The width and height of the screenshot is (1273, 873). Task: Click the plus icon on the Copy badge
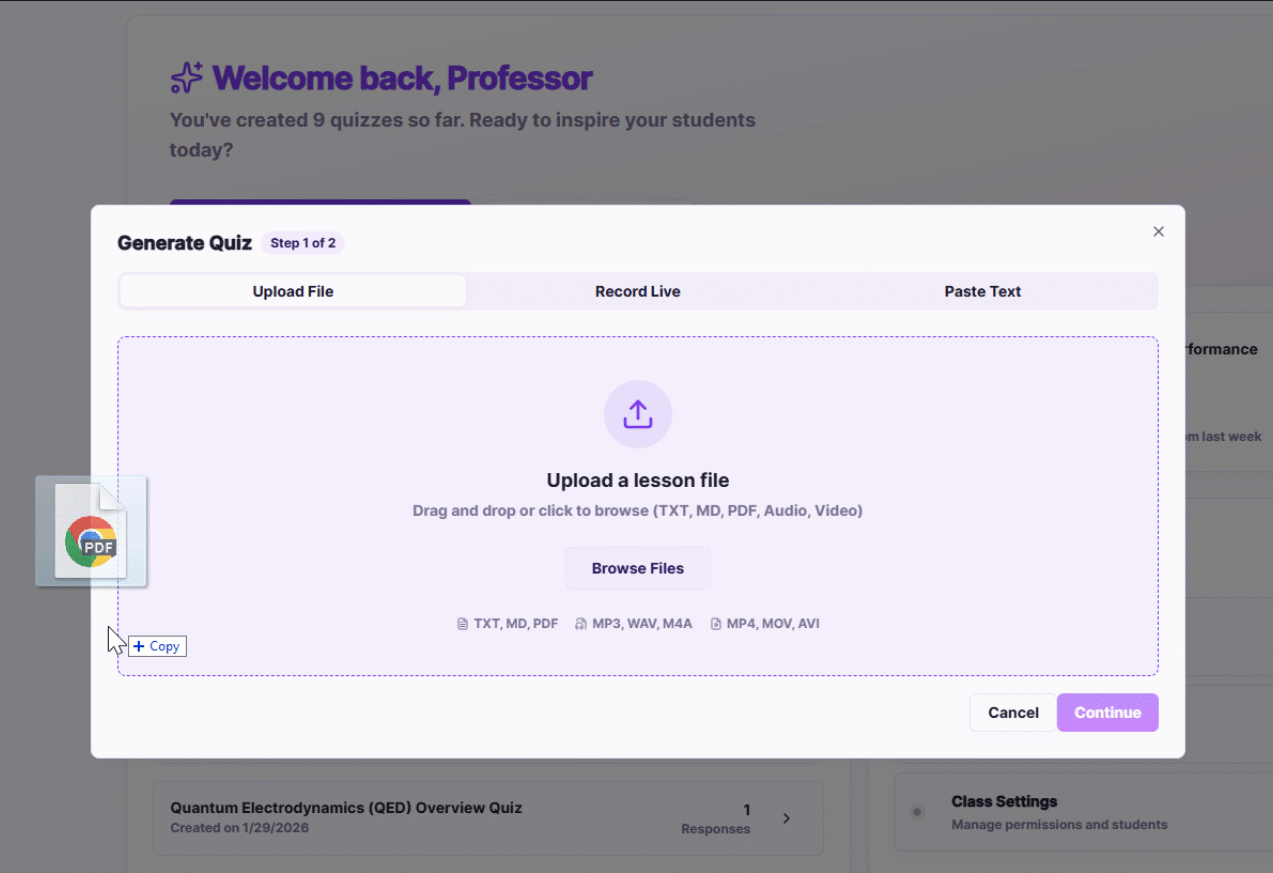(139, 646)
